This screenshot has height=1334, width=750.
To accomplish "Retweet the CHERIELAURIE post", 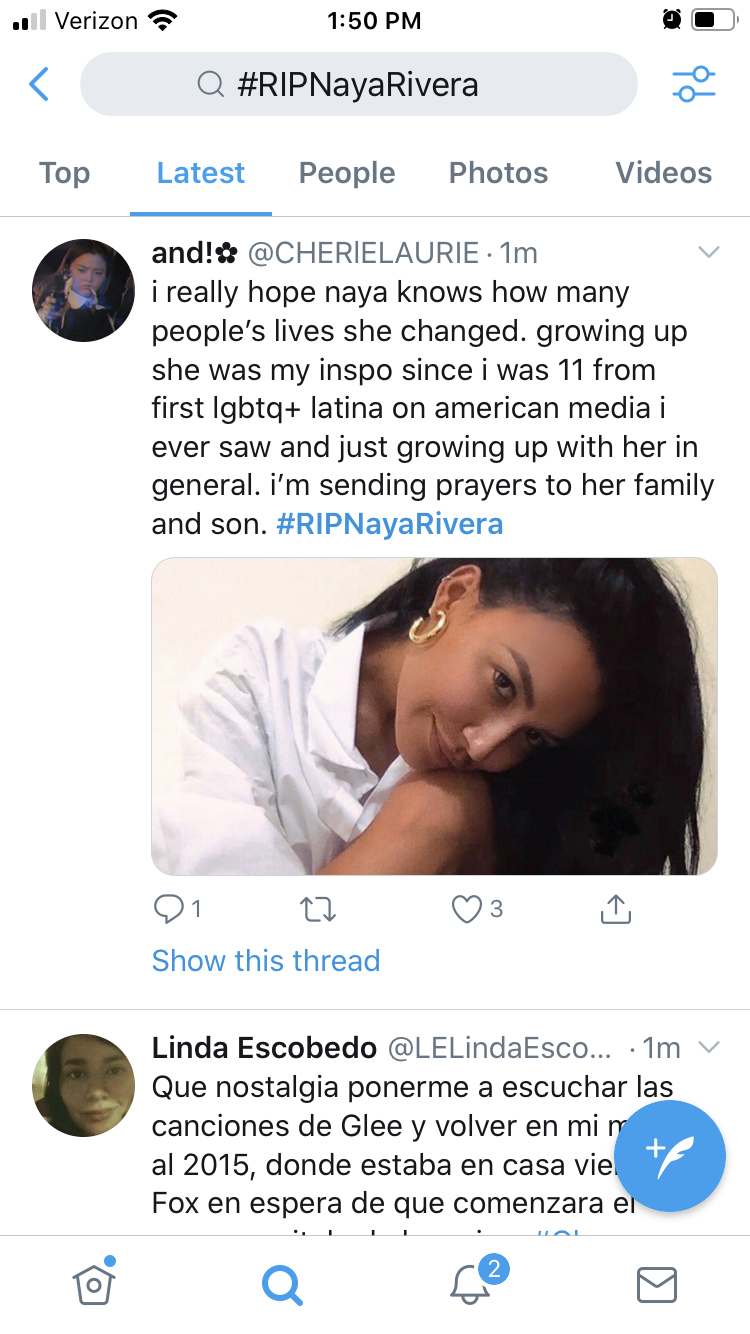I will 318,909.
